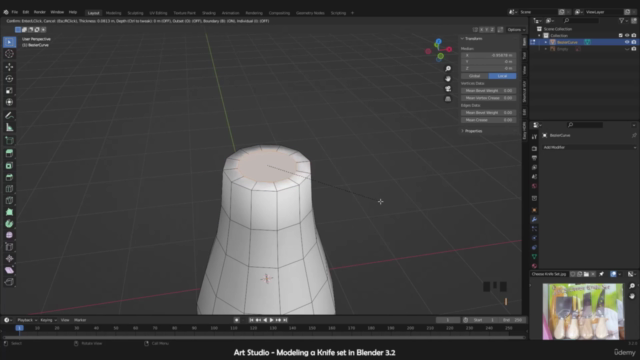The height and width of the screenshot is (360, 640).
Task: Select the Shrink/Fatten tool
Action: (9, 258)
